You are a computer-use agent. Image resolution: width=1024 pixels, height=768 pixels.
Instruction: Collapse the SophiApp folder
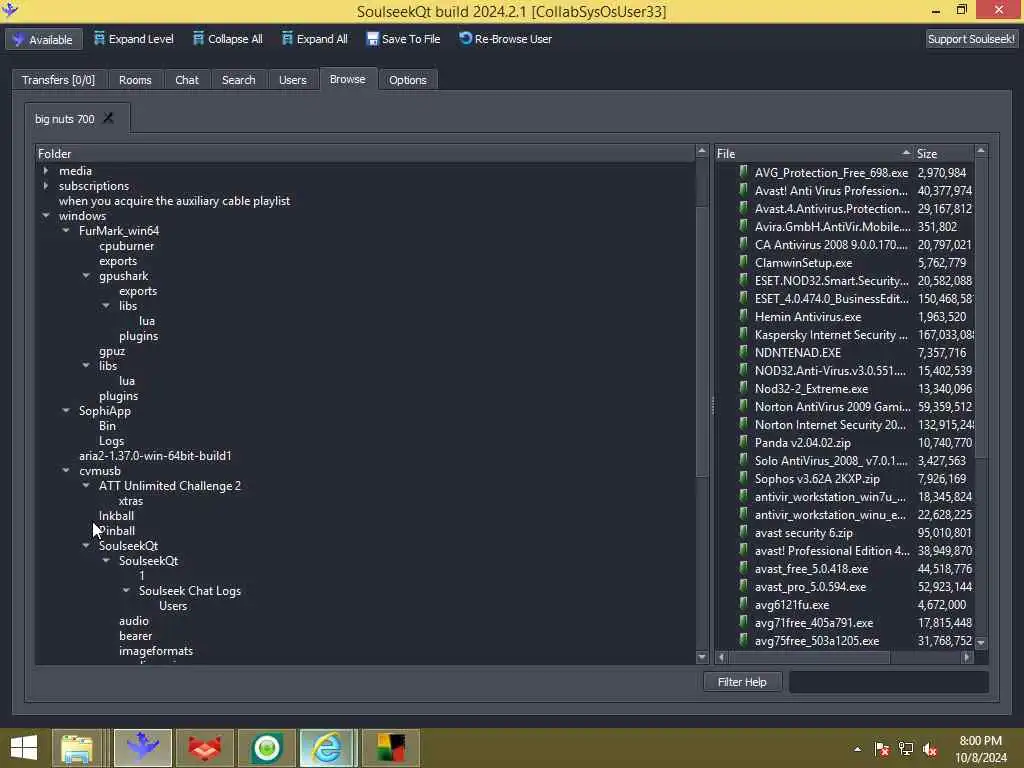[66, 411]
